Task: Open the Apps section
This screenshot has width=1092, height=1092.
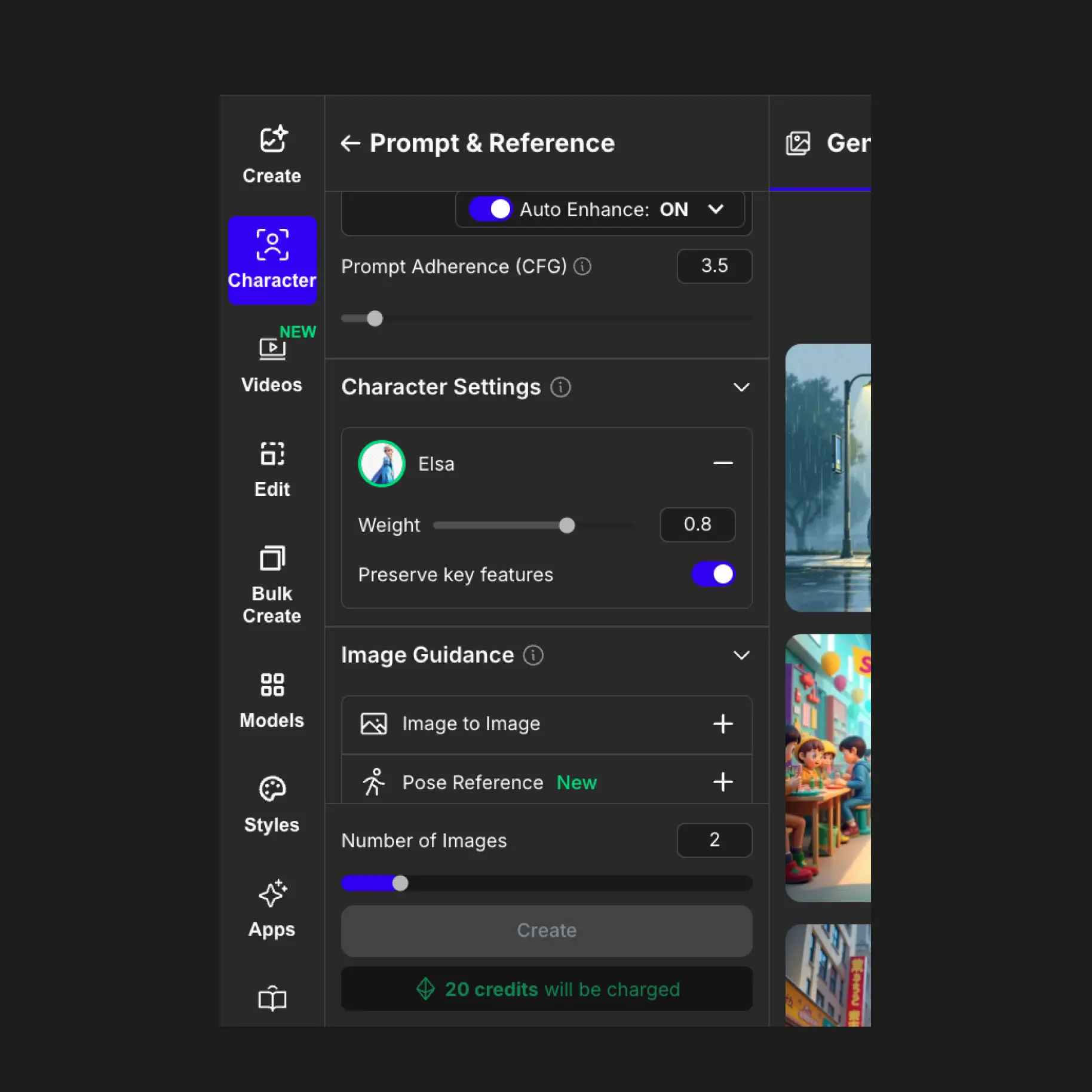Action: (x=272, y=909)
